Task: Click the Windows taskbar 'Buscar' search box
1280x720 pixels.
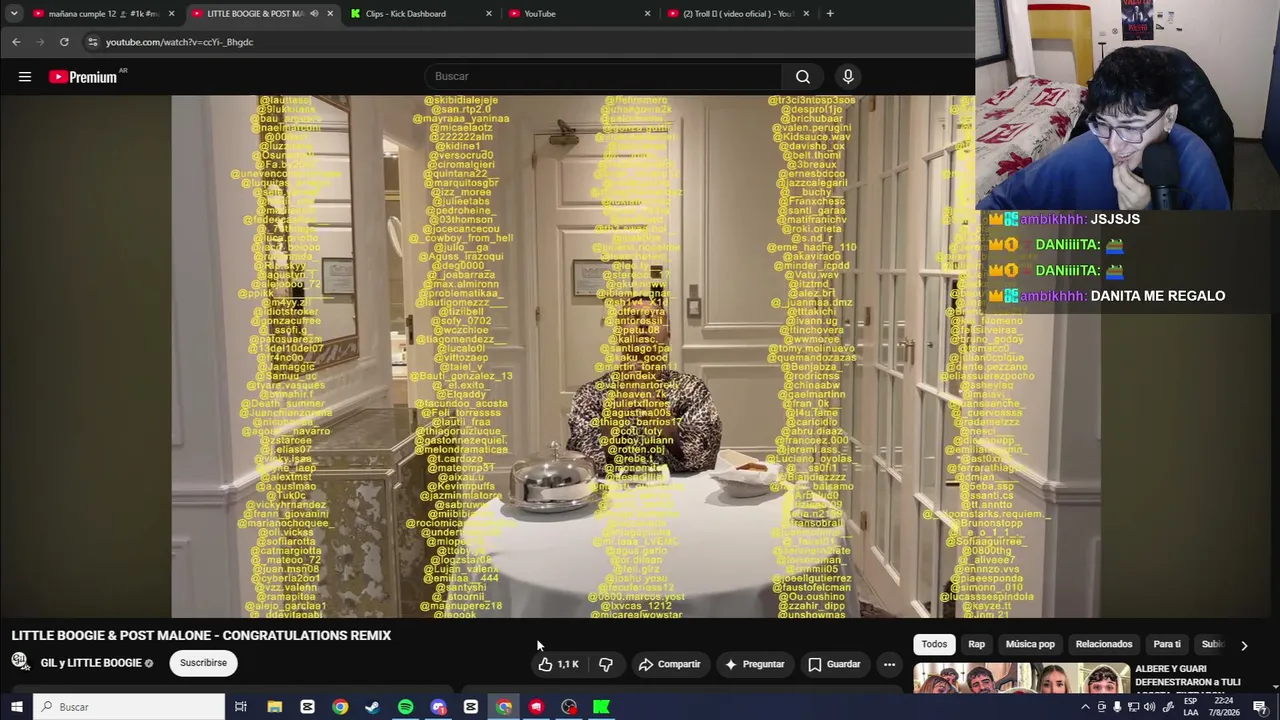Action: tap(128, 707)
